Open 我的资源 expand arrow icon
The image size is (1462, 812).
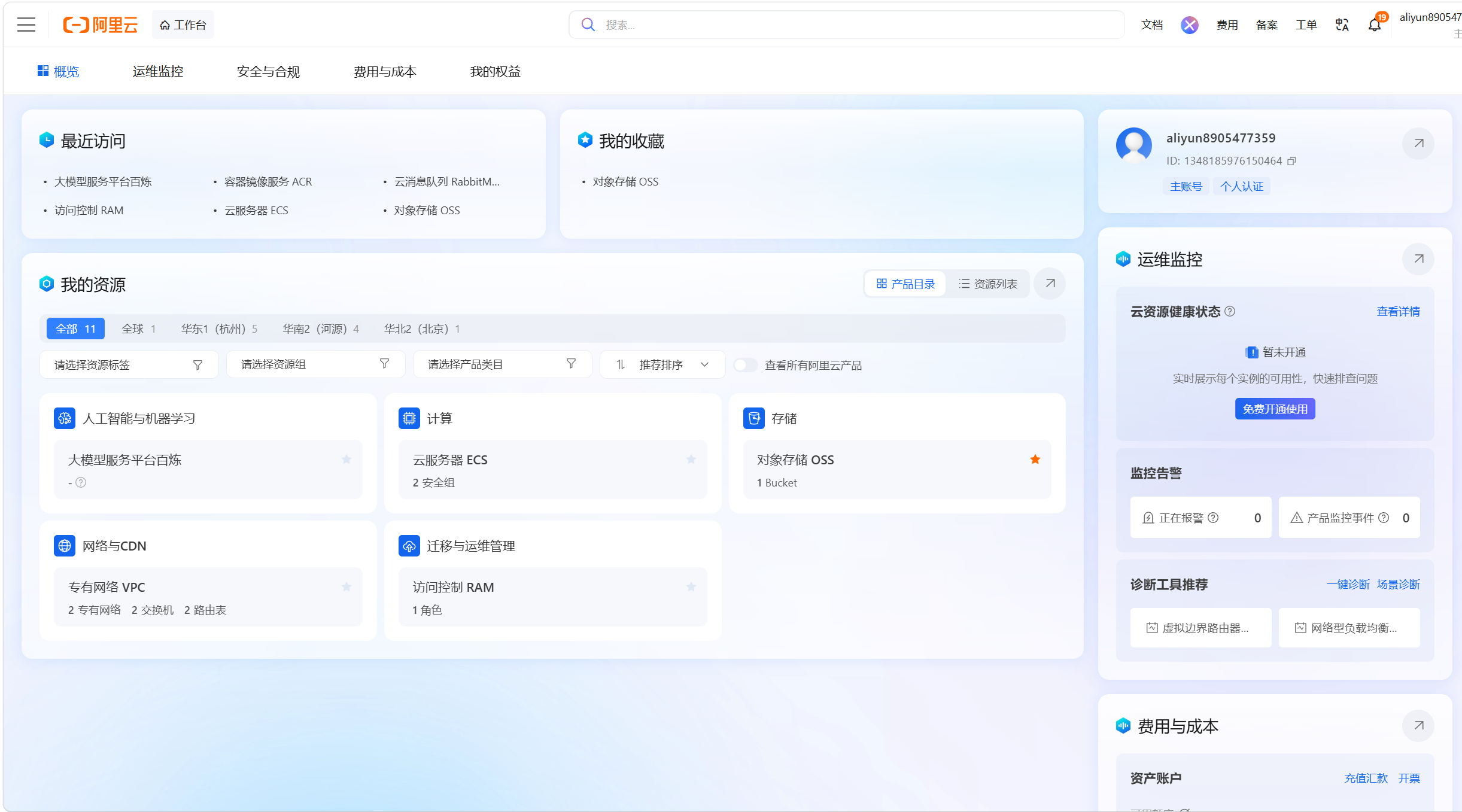pos(1050,284)
